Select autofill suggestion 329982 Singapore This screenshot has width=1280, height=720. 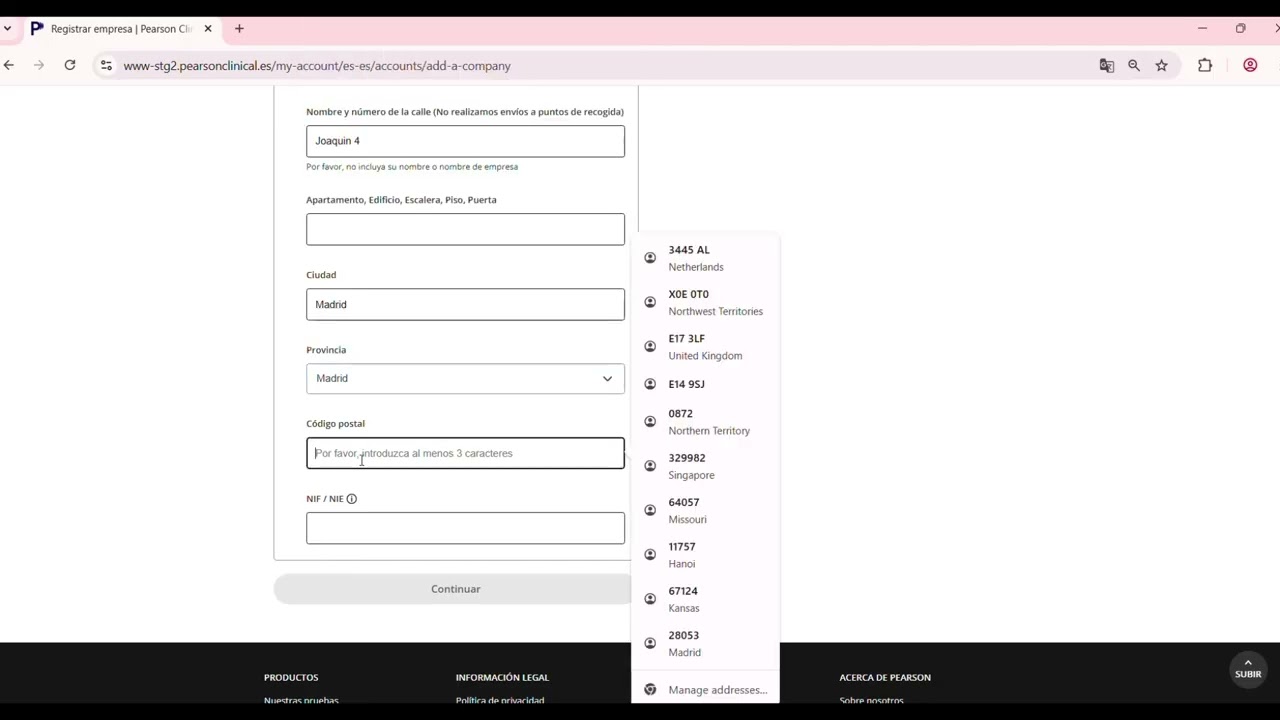coord(705,466)
